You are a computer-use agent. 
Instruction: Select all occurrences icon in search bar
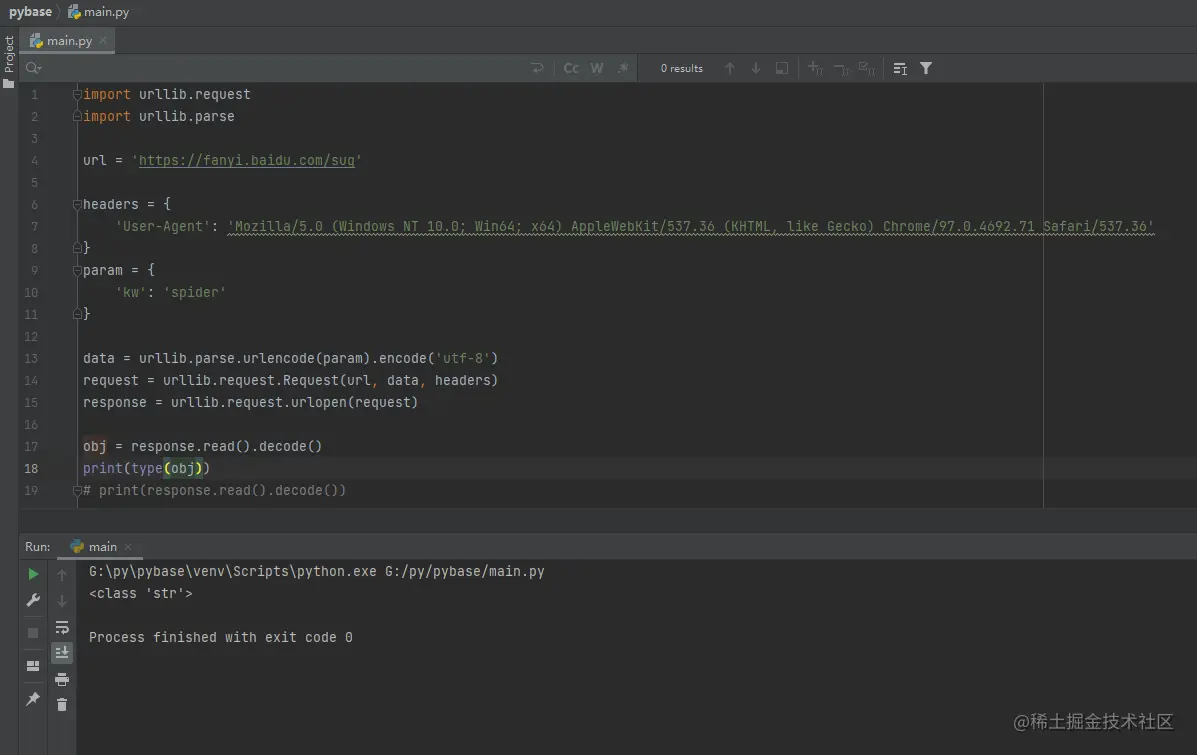click(x=866, y=68)
